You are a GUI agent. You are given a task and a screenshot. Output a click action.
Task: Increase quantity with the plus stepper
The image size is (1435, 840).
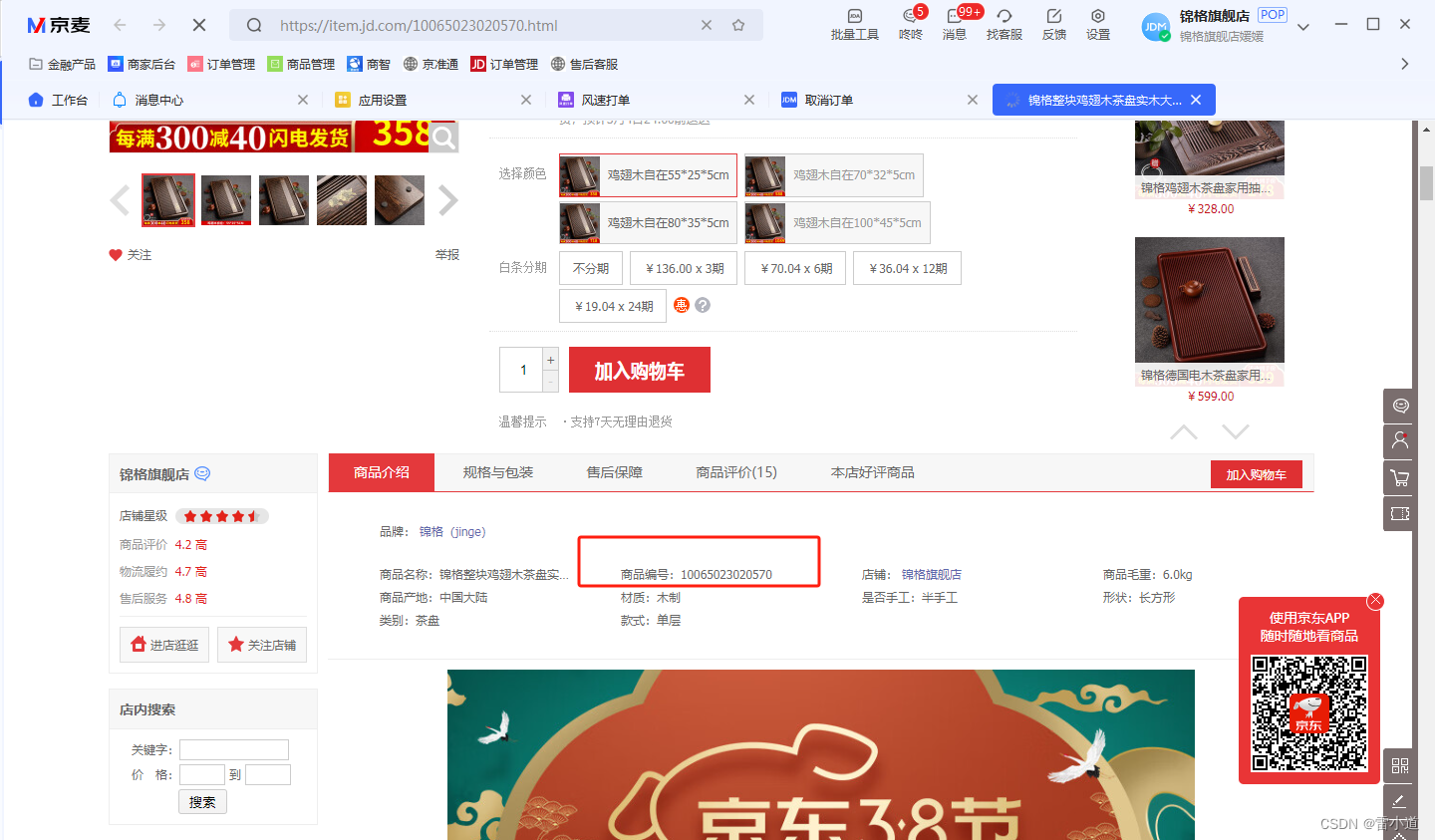[x=550, y=360]
